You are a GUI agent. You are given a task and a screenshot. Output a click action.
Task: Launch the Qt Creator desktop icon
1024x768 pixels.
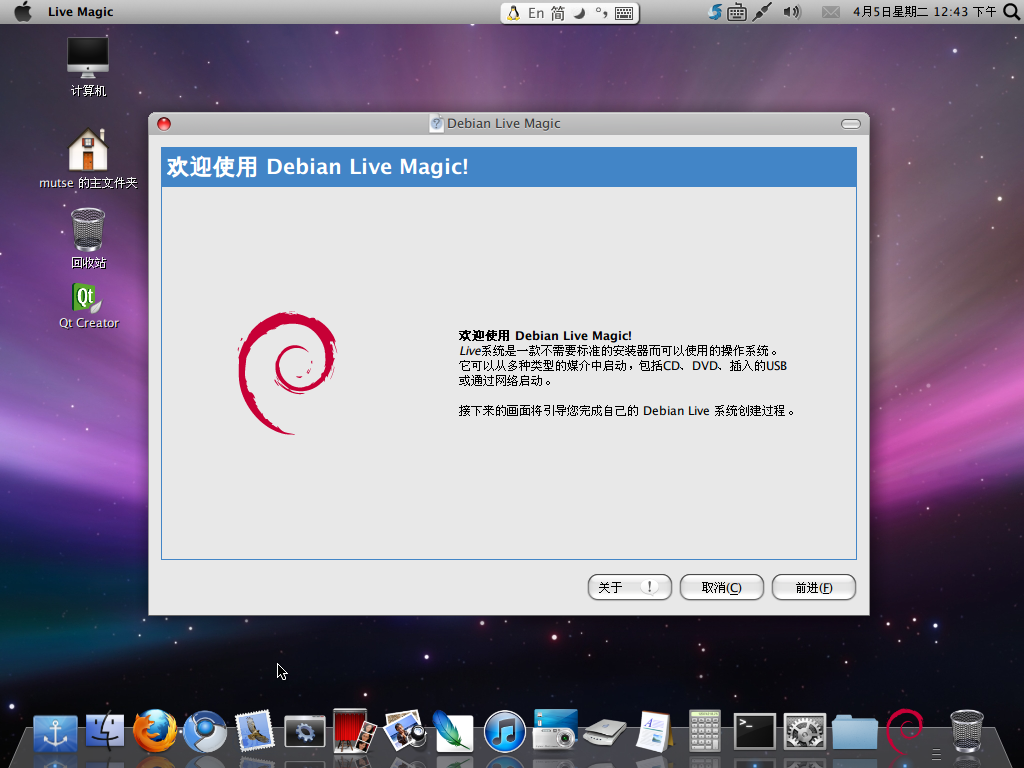[89, 306]
